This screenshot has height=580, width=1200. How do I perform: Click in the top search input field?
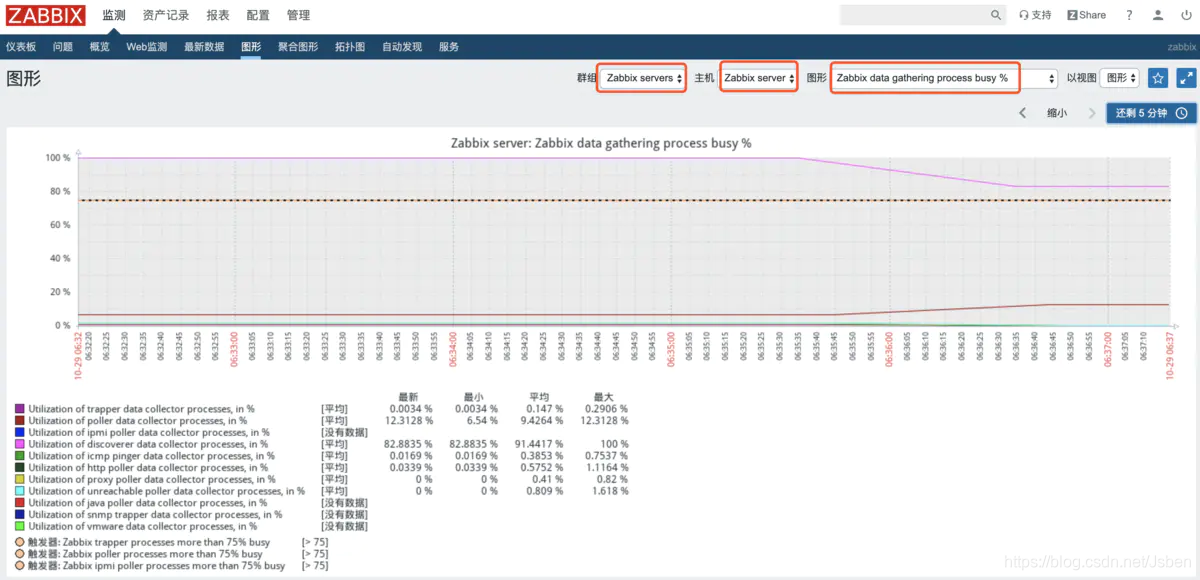[x=913, y=15]
